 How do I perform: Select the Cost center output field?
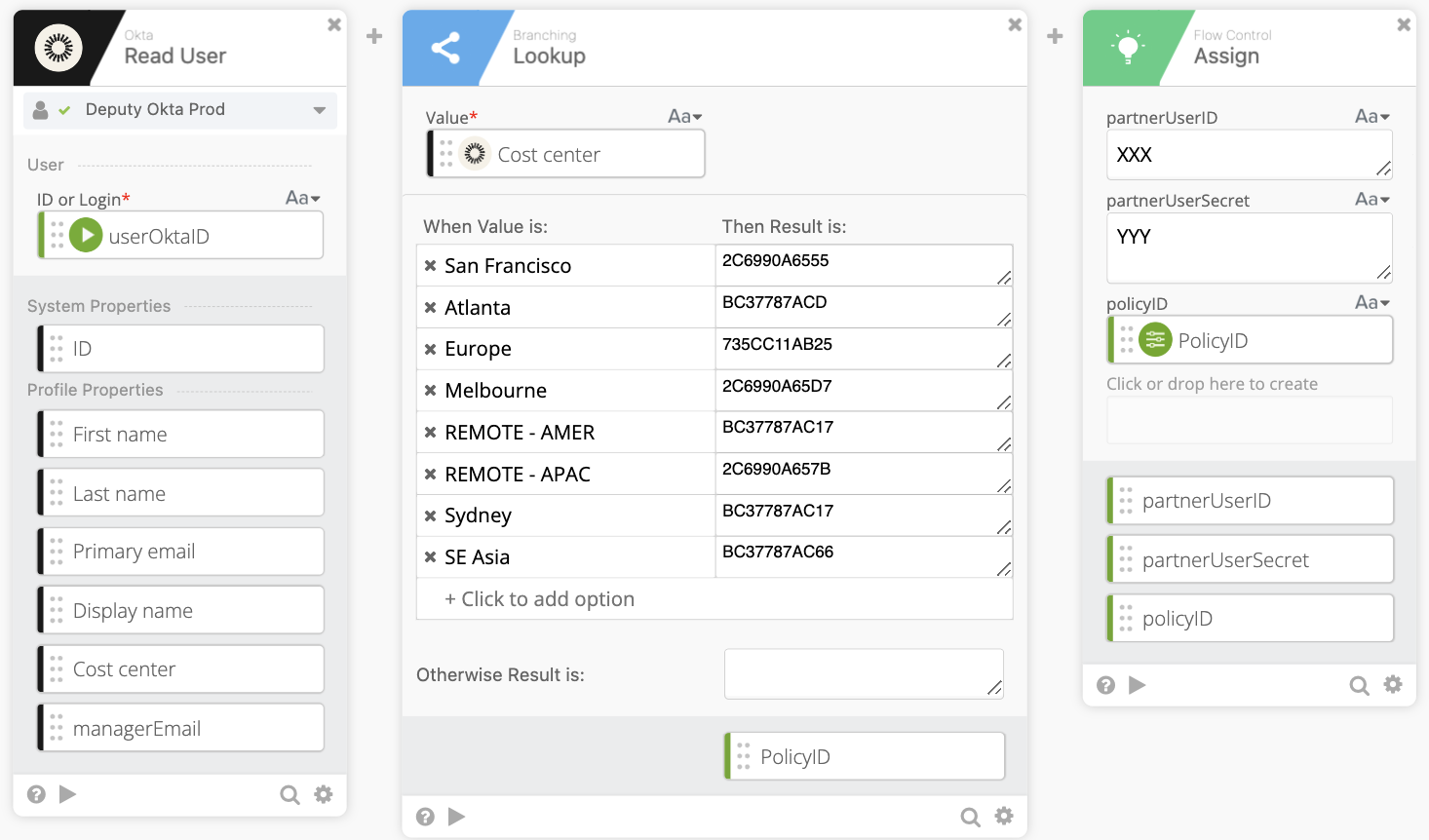[x=181, y=669]
